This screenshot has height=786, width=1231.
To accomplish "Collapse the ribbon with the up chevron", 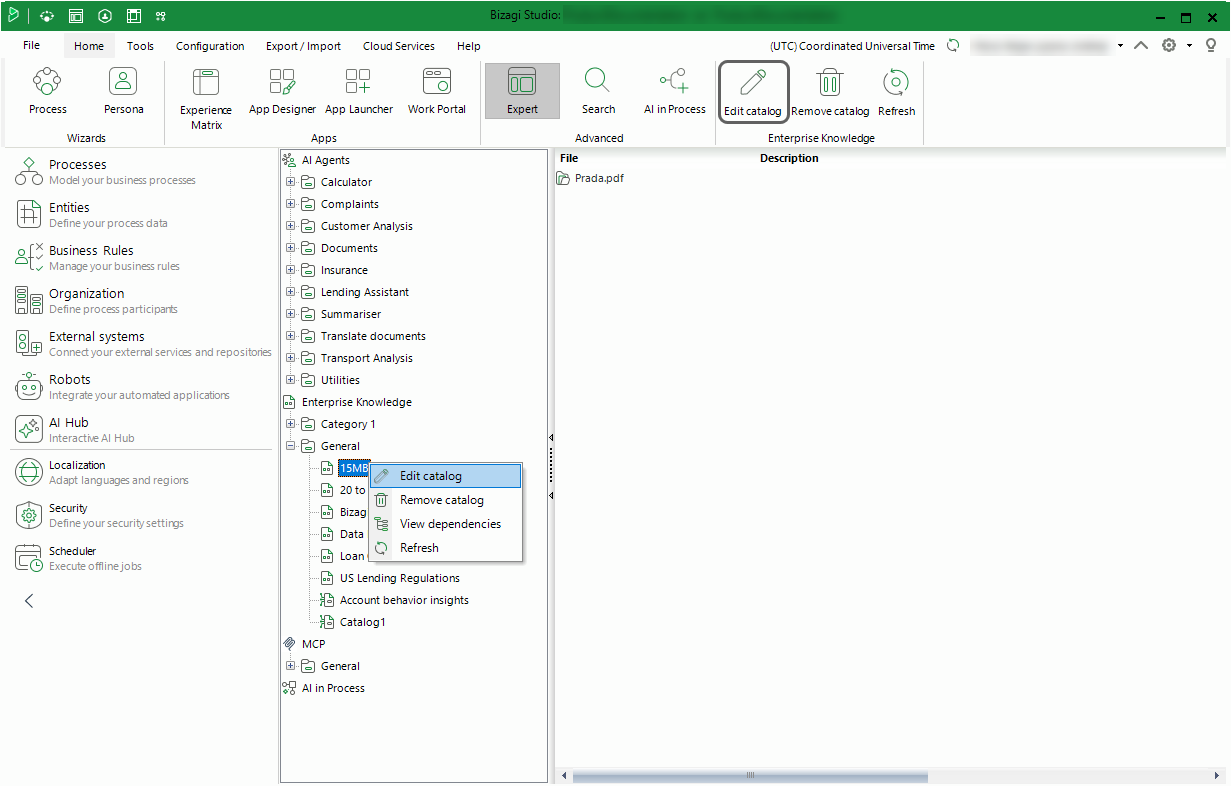I will click(x=1141, y=46).
